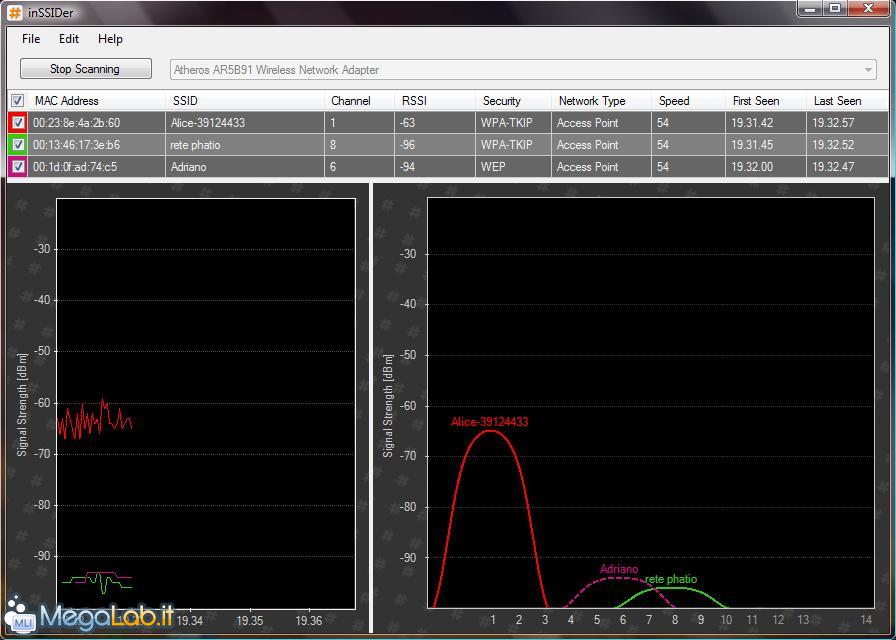Sort by SSID column header
896x640 pixels.
pos(185,101)
